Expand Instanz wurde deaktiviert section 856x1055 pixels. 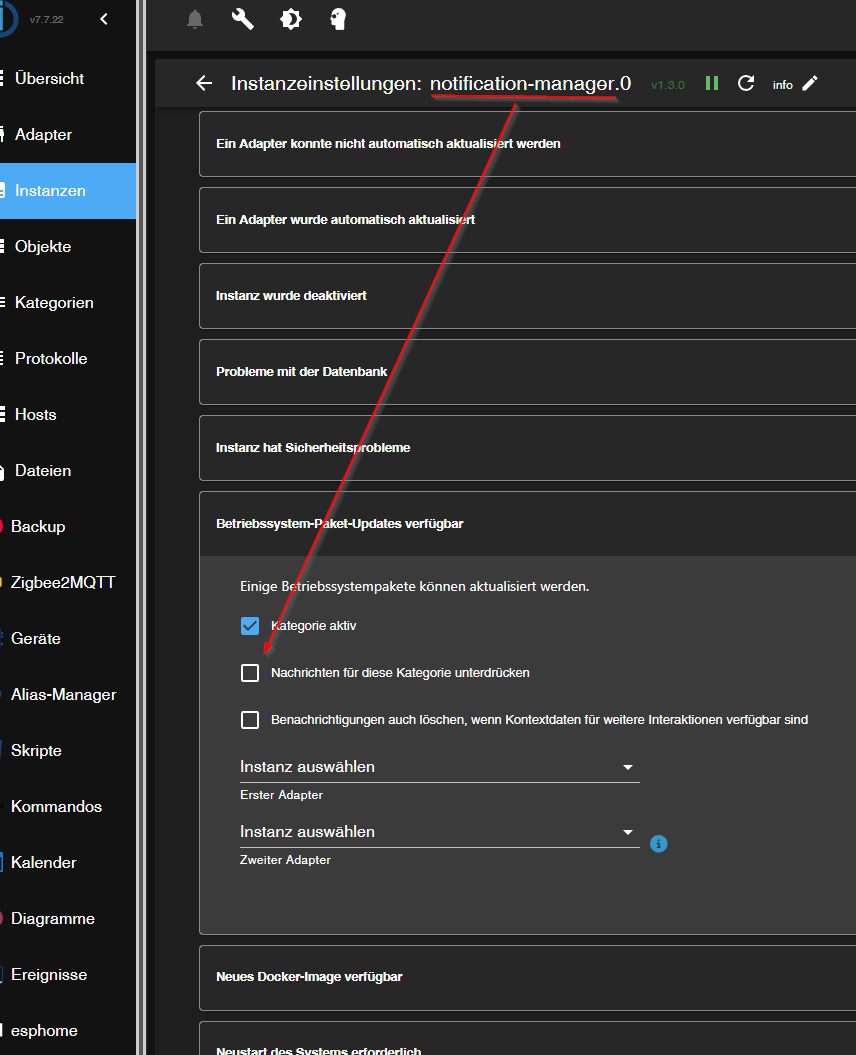528,296
